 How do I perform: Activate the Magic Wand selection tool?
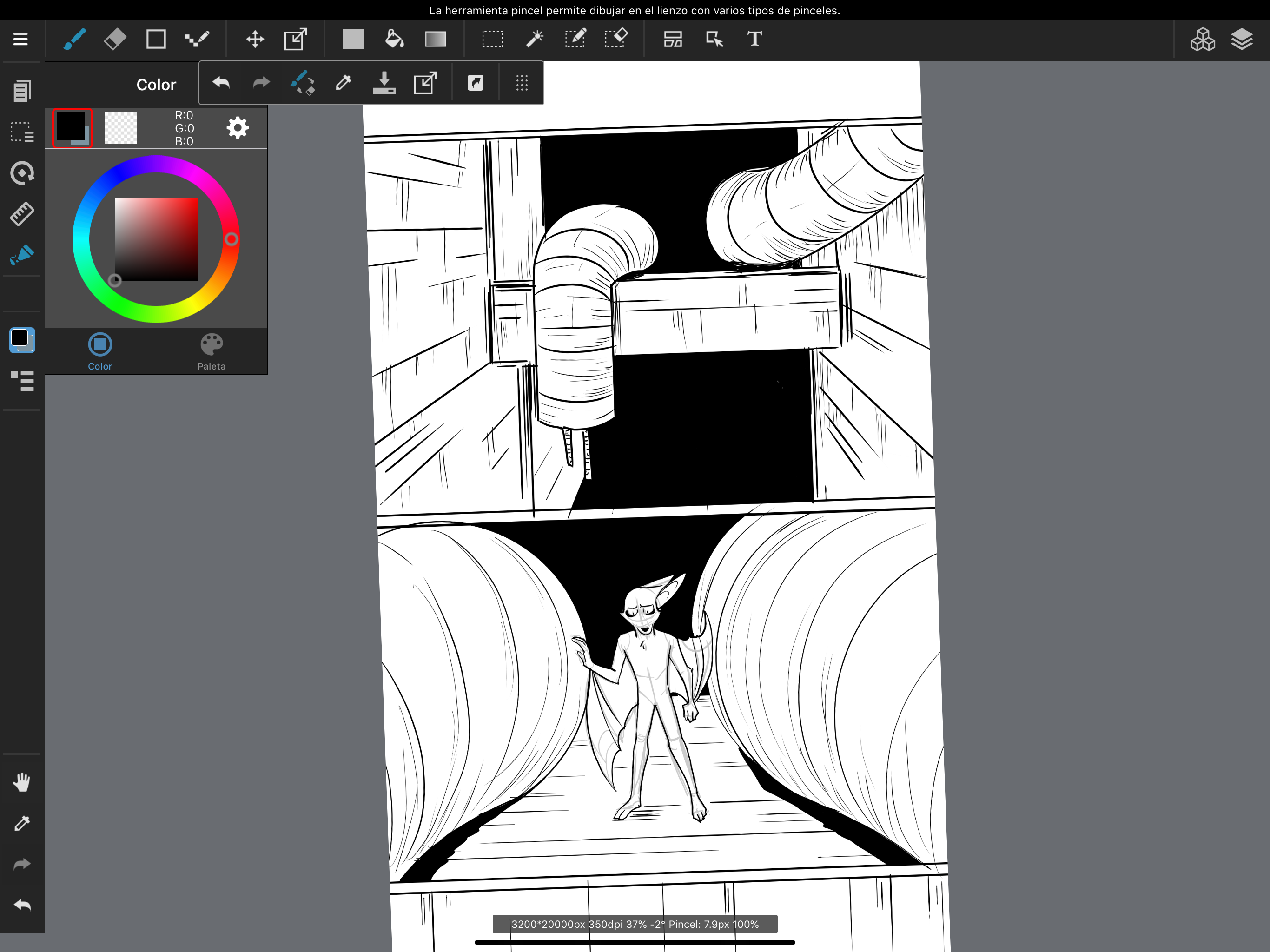(x=534, y=39)
